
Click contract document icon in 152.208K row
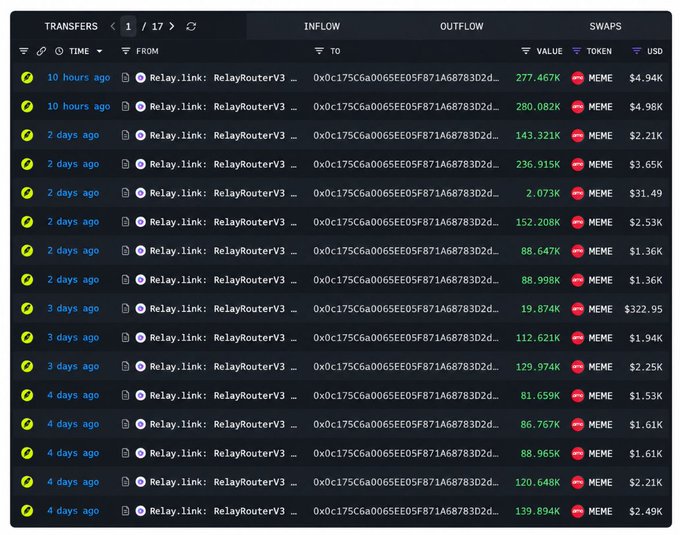point(125,222)
